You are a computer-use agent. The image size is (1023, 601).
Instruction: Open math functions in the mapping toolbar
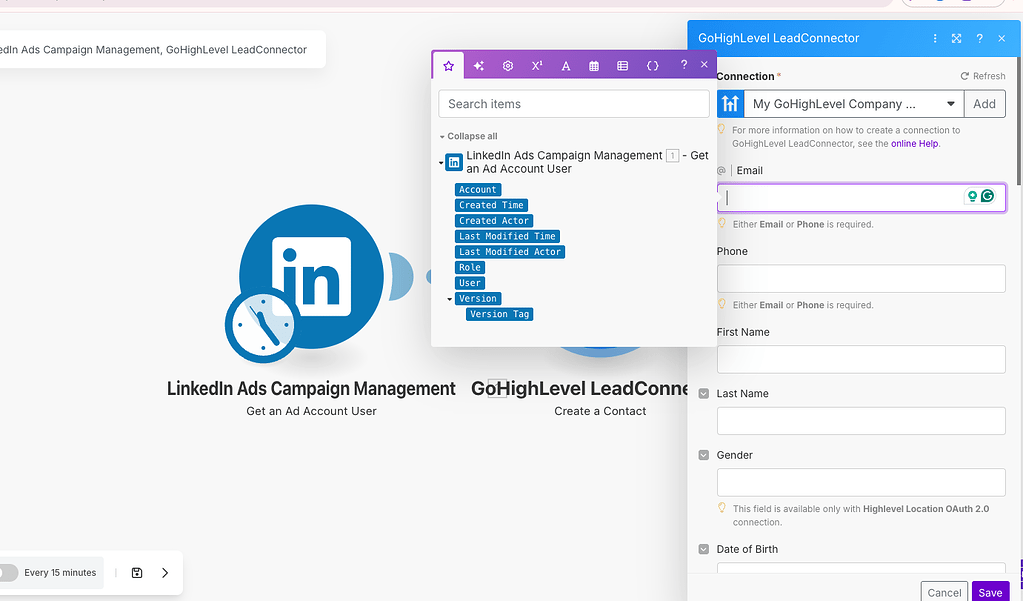(536, 65)
